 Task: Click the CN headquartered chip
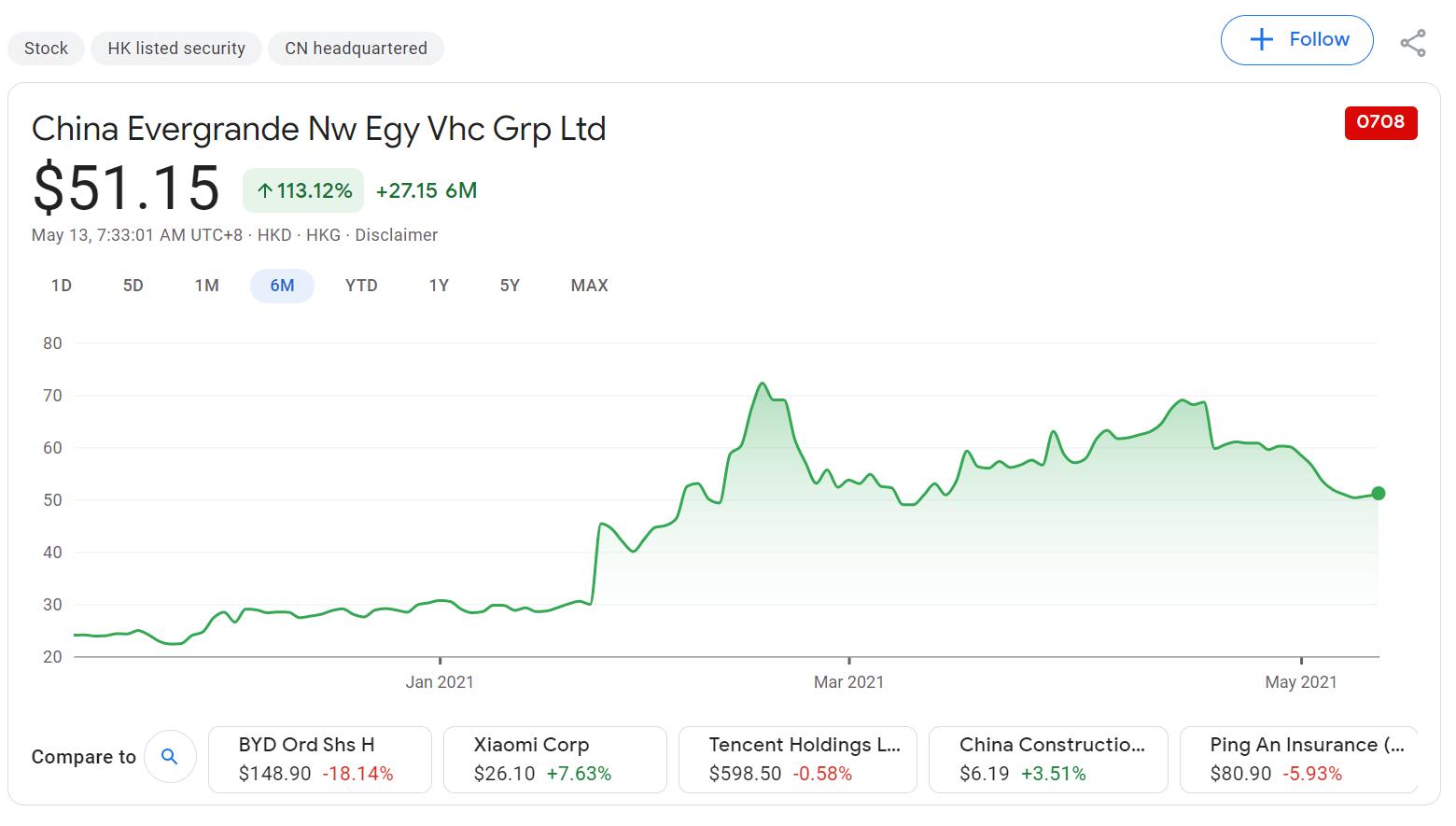click(356, 48)
